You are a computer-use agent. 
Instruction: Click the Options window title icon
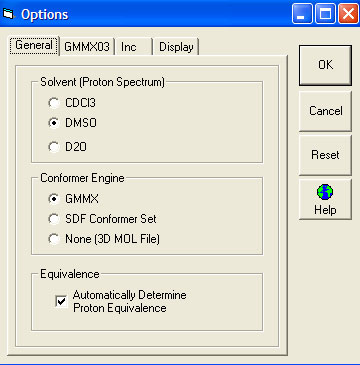click(8, 14)
